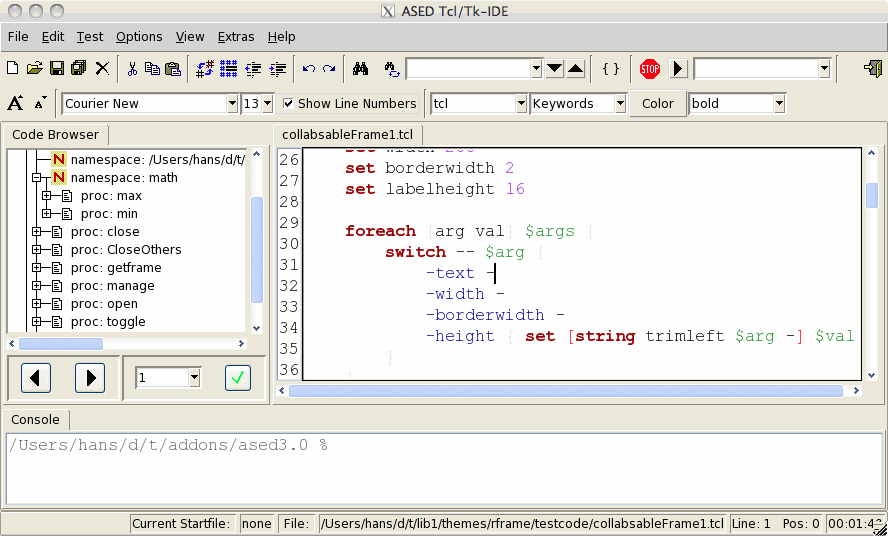Viewport: 888px width, 536px height.
Task: Open the Keywords category dropdown
Action: 620,104
